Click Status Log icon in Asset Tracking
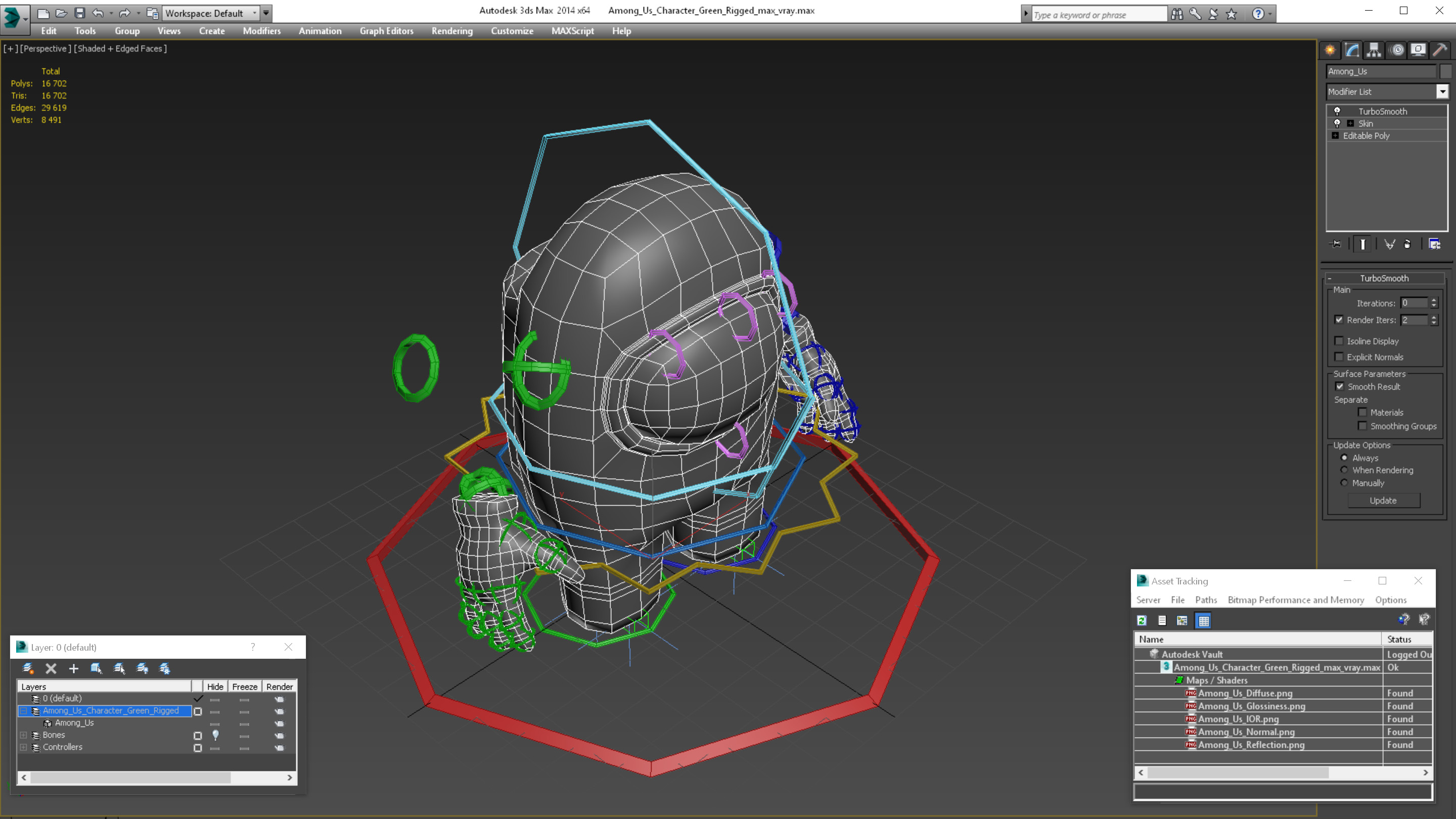Screen dimensions: 1456x819 coord(1162,621)
